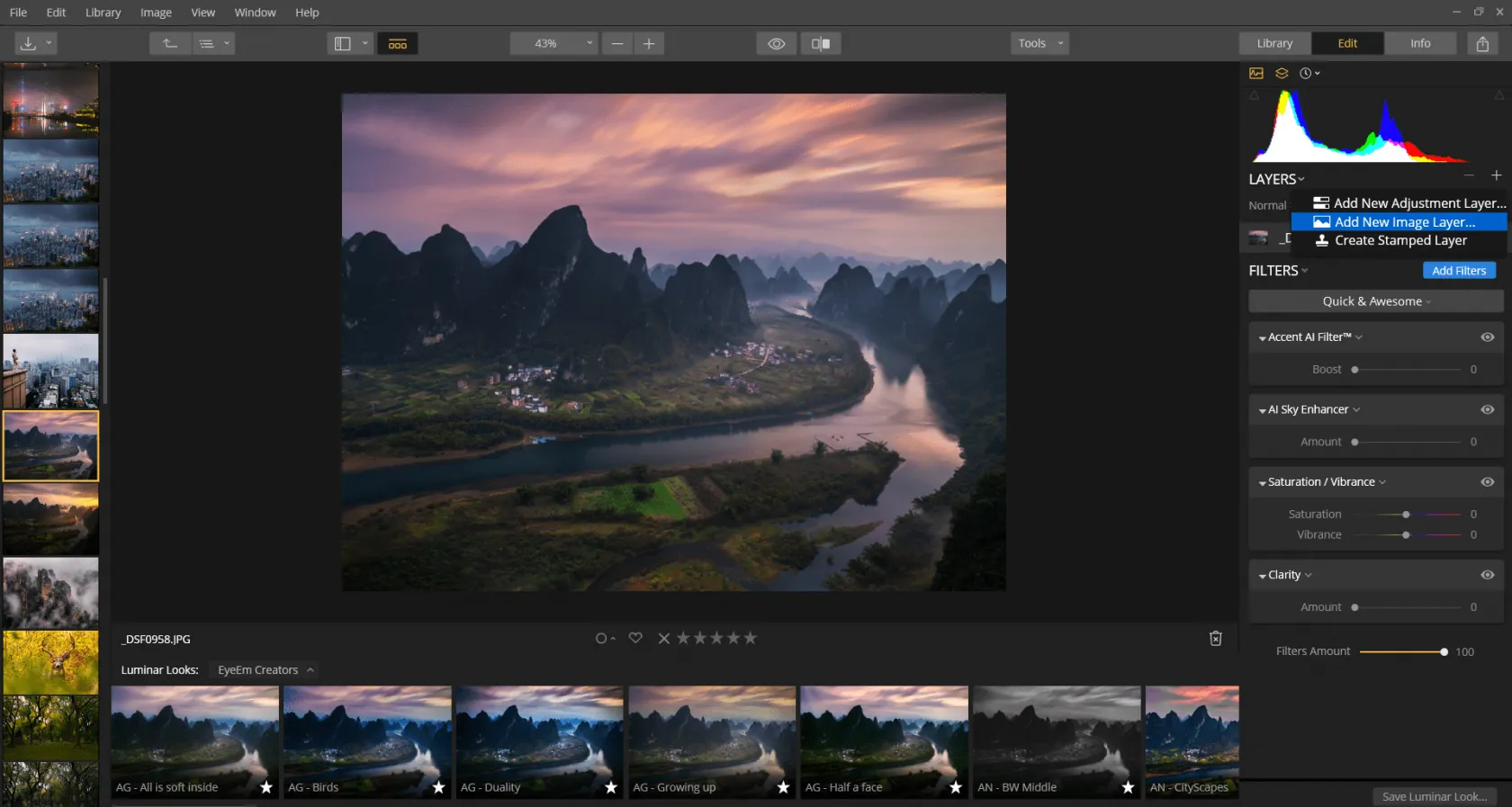Screen dimensions: 1512x807
Task: Switch to the Library tab
Action: [x=1274, y=43]
